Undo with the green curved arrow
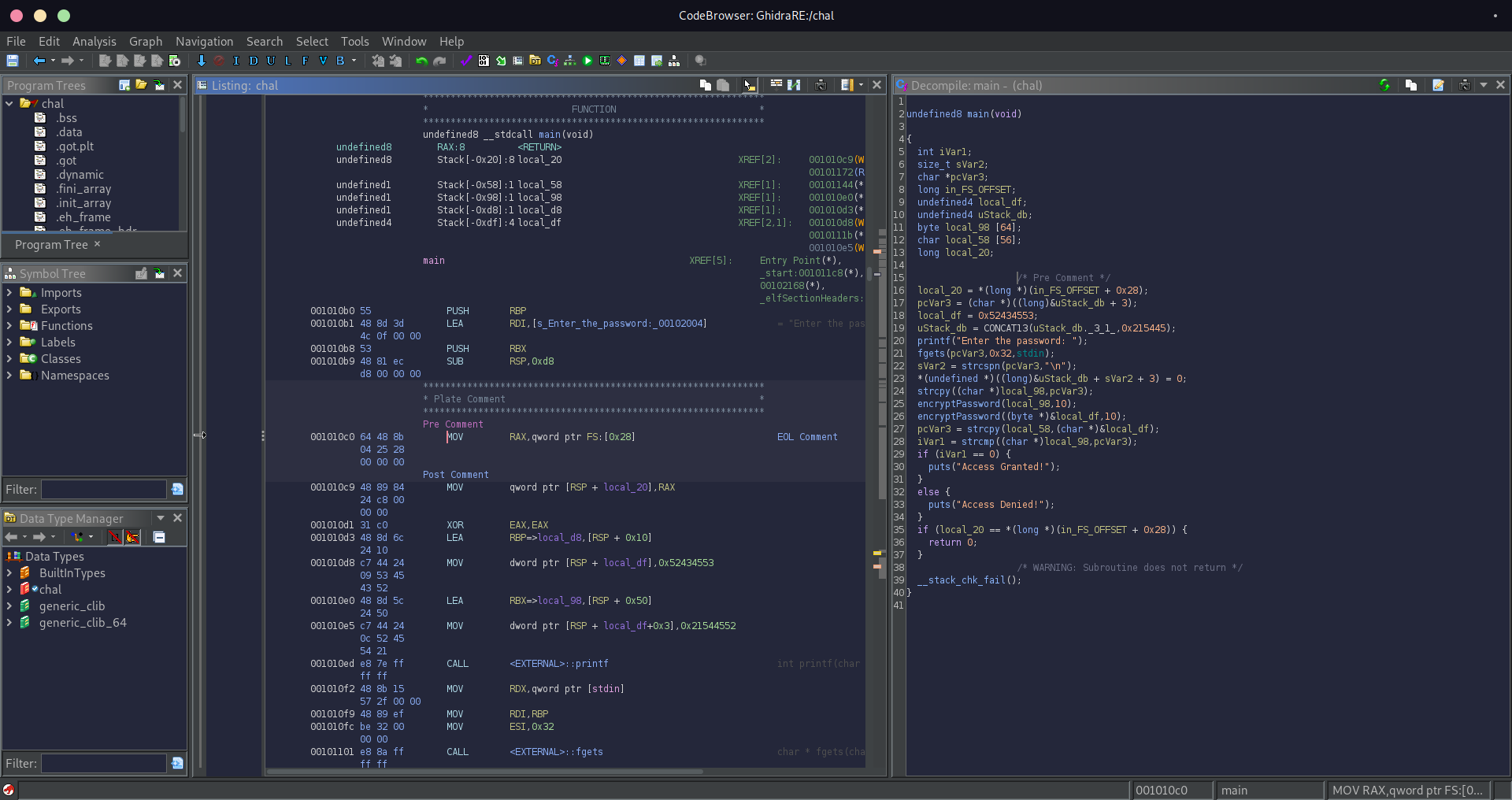This screenshot has width=1512, height=800. click(421, 61)
